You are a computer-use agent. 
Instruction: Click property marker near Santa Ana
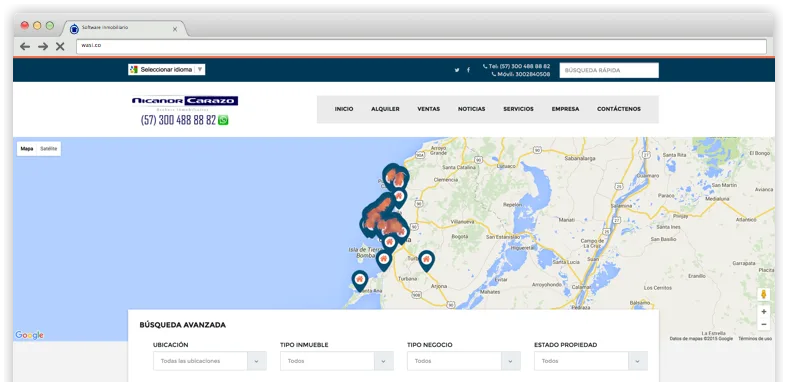pyautogui.click(x=359, y=280)
